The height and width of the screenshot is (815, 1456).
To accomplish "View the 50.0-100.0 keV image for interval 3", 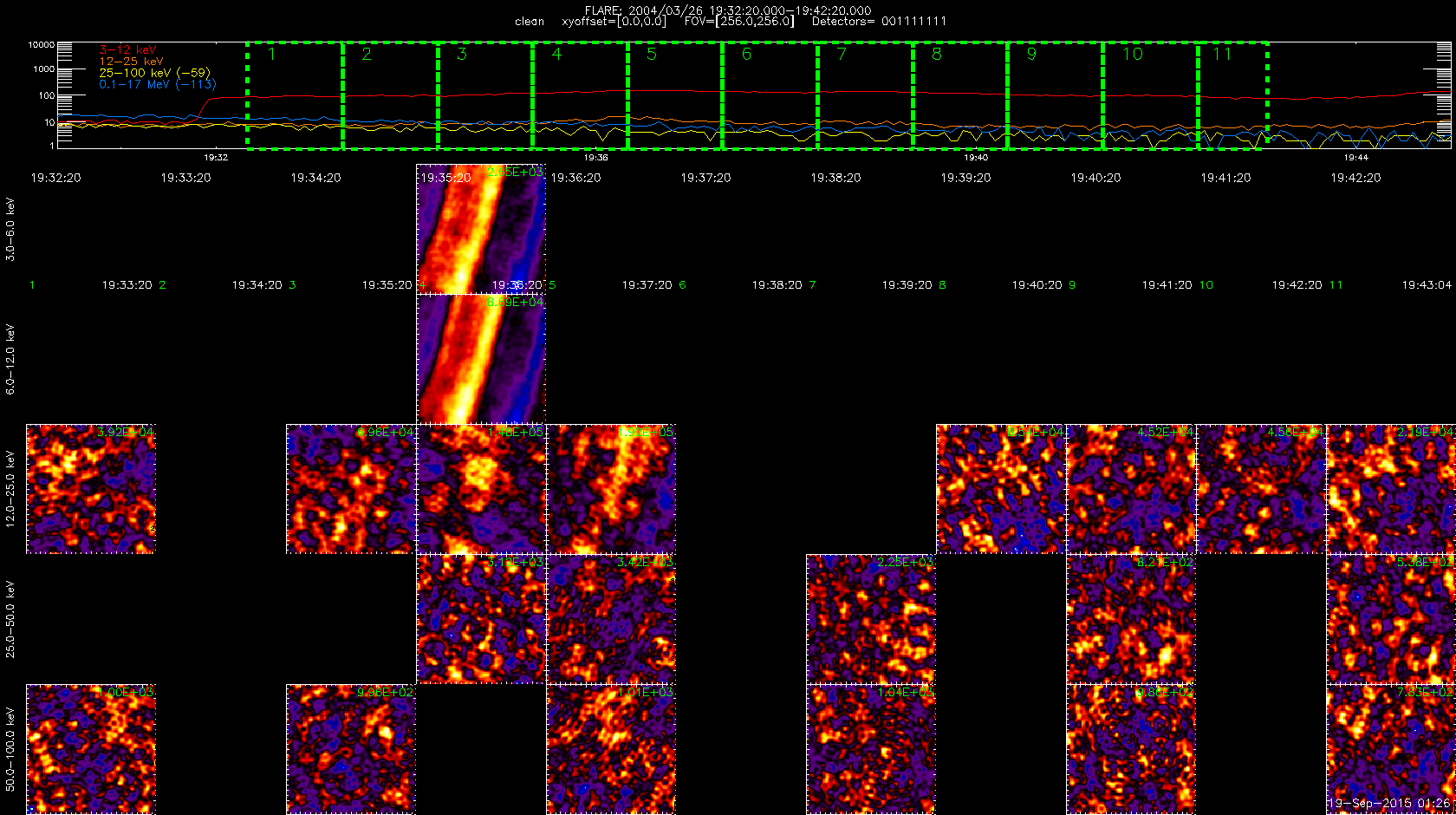I will 351,749.
